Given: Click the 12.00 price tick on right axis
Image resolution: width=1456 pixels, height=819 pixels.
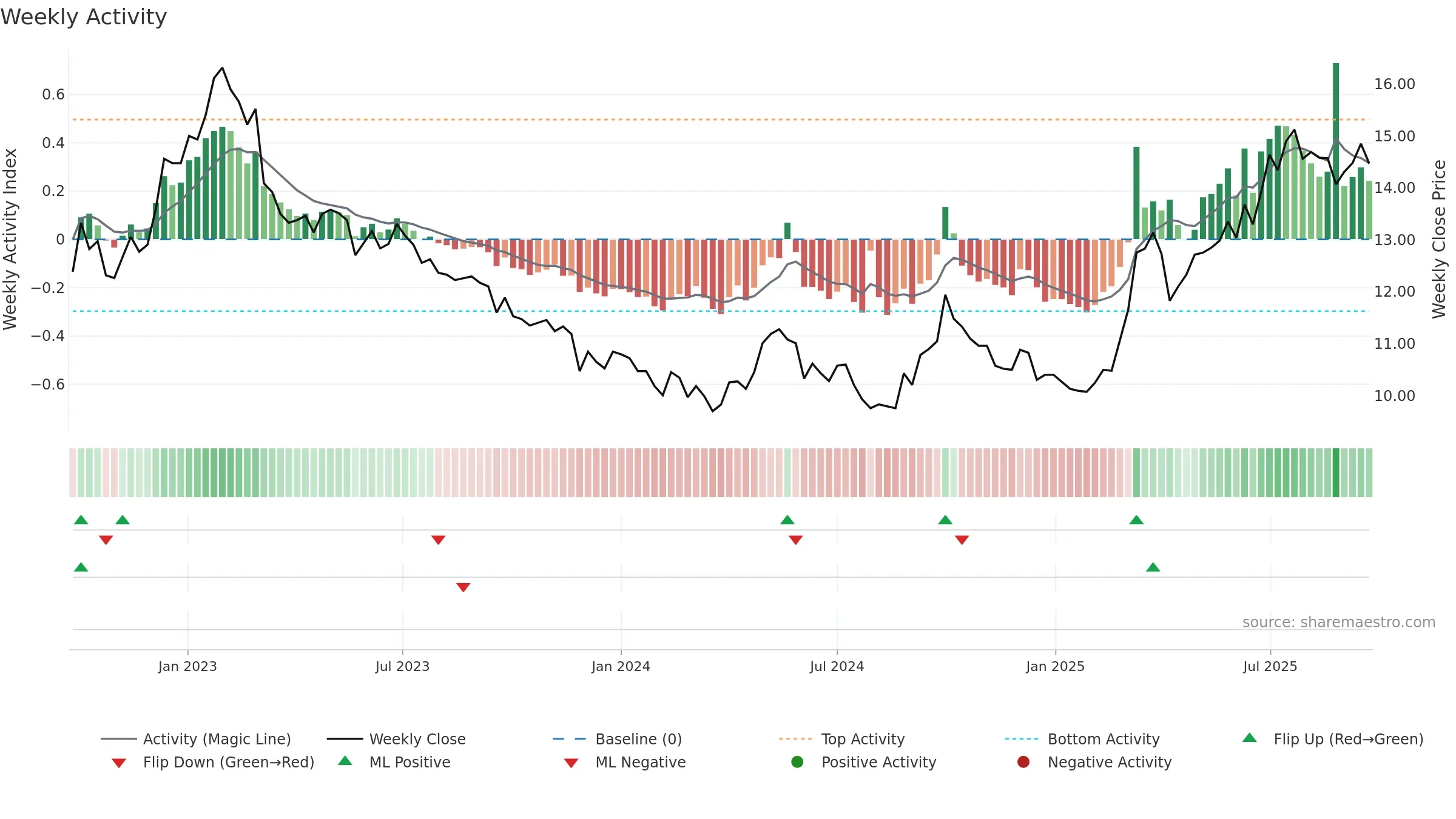Looking at the screenshot, I should [1395, 292].
